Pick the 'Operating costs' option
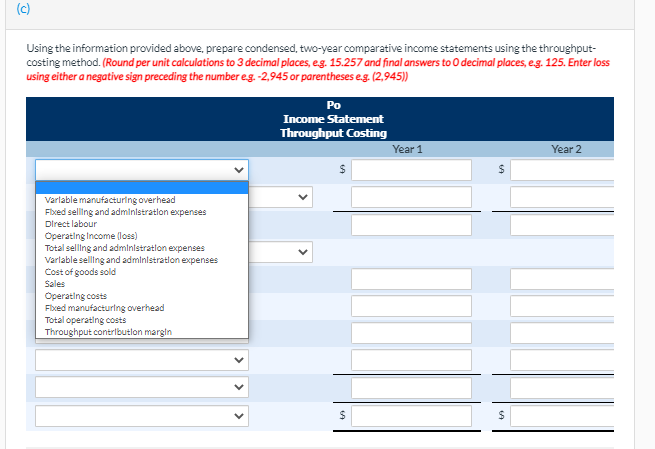Screen dimensions: 655x449 pos(142,296)
